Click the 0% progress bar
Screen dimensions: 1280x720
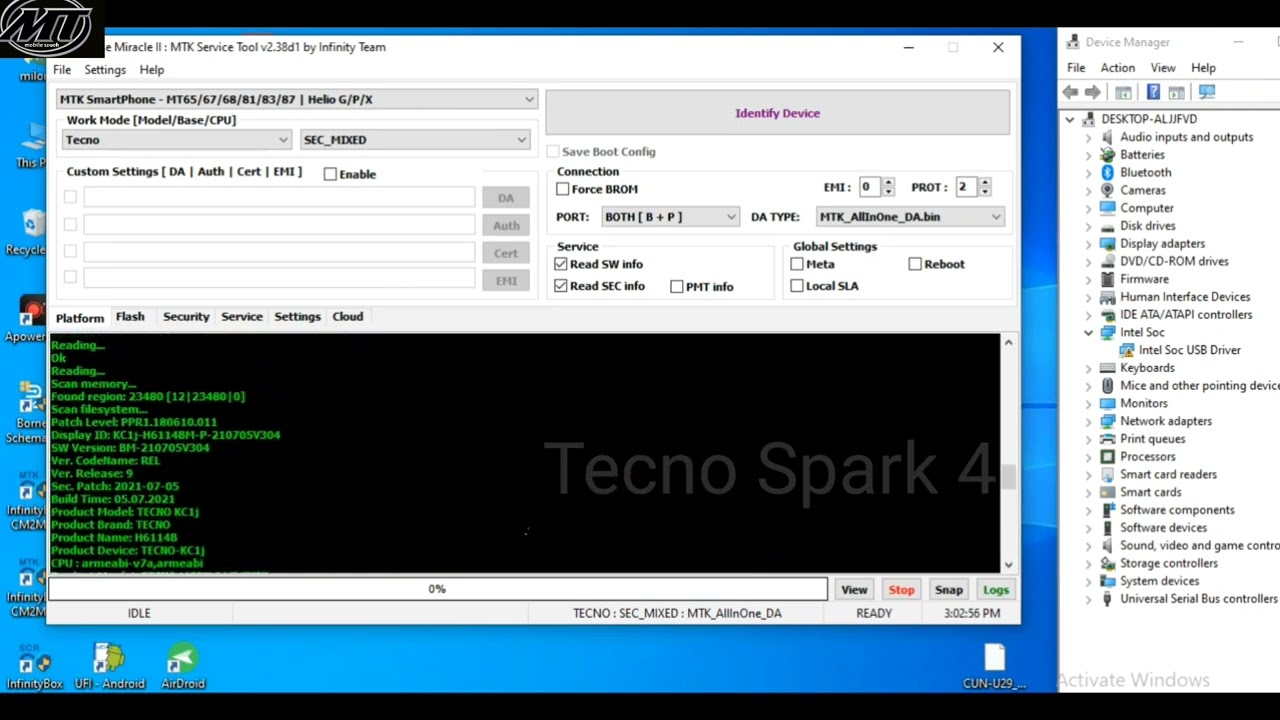coord(437,589)
